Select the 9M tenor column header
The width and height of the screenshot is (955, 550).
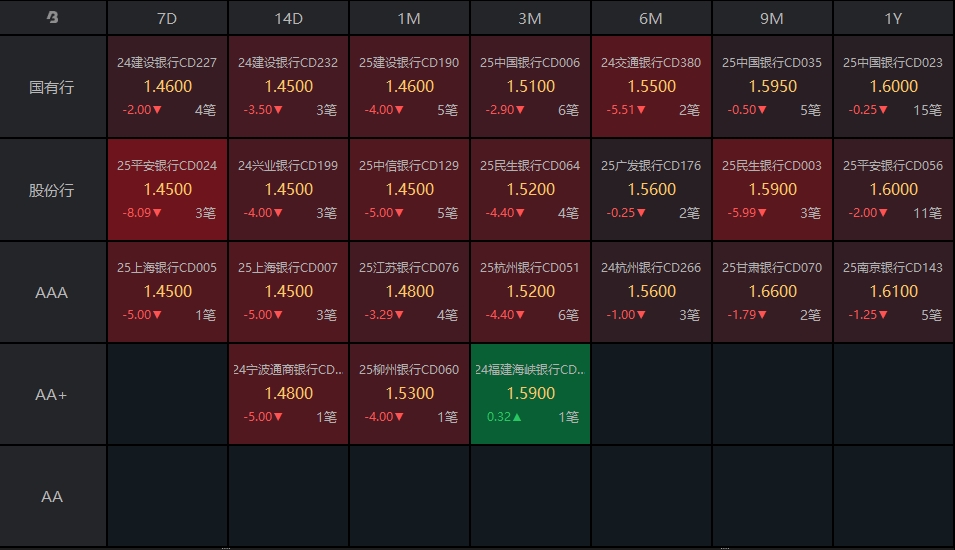point(772,18)
